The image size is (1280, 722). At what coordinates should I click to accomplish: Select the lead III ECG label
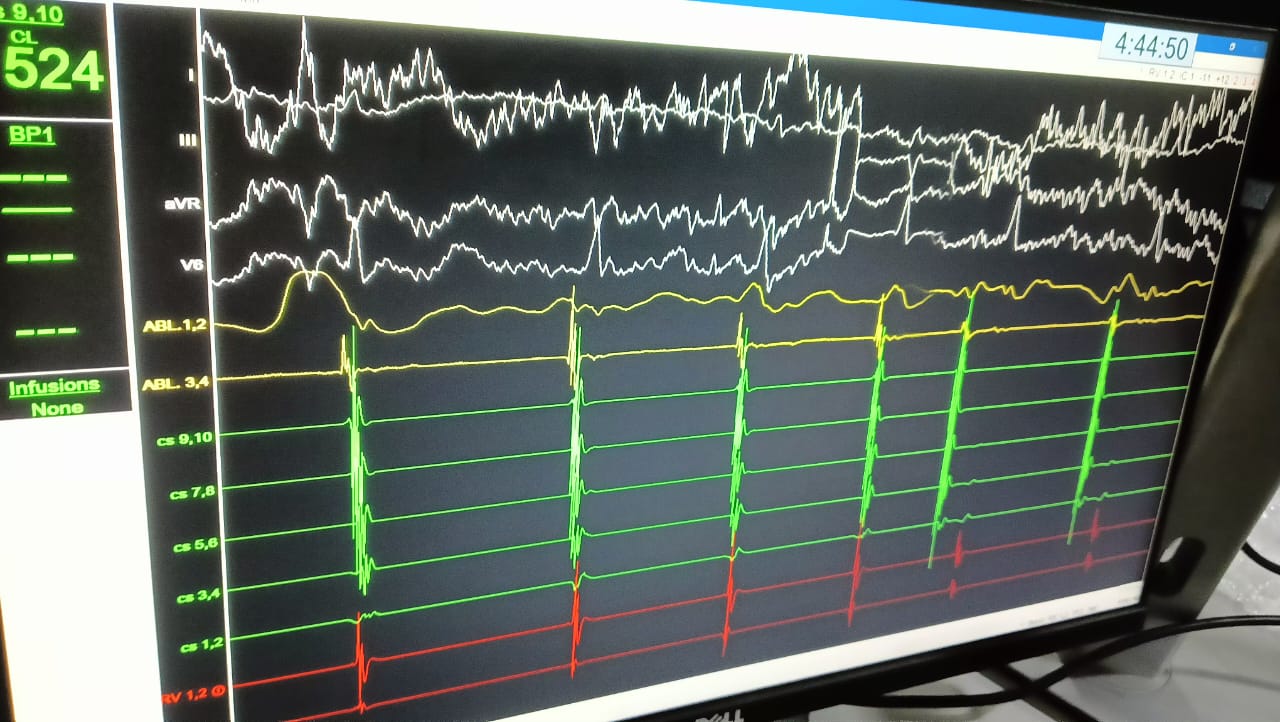186,141
